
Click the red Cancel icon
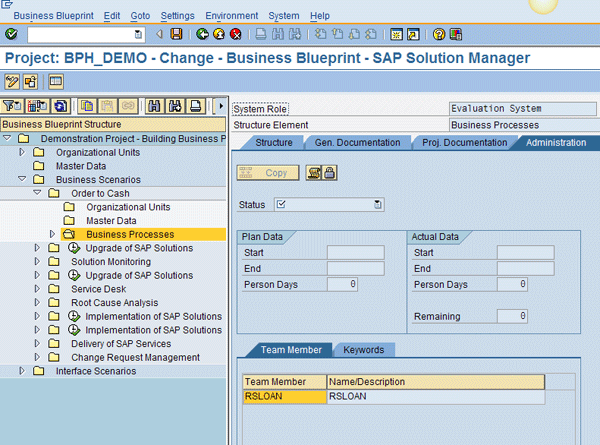pyautogui.click(x=235, y=34)
